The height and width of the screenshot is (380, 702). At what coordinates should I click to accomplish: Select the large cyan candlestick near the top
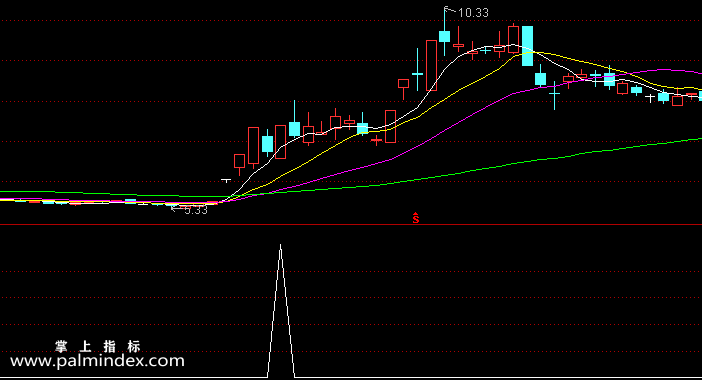tap(527, 46)
